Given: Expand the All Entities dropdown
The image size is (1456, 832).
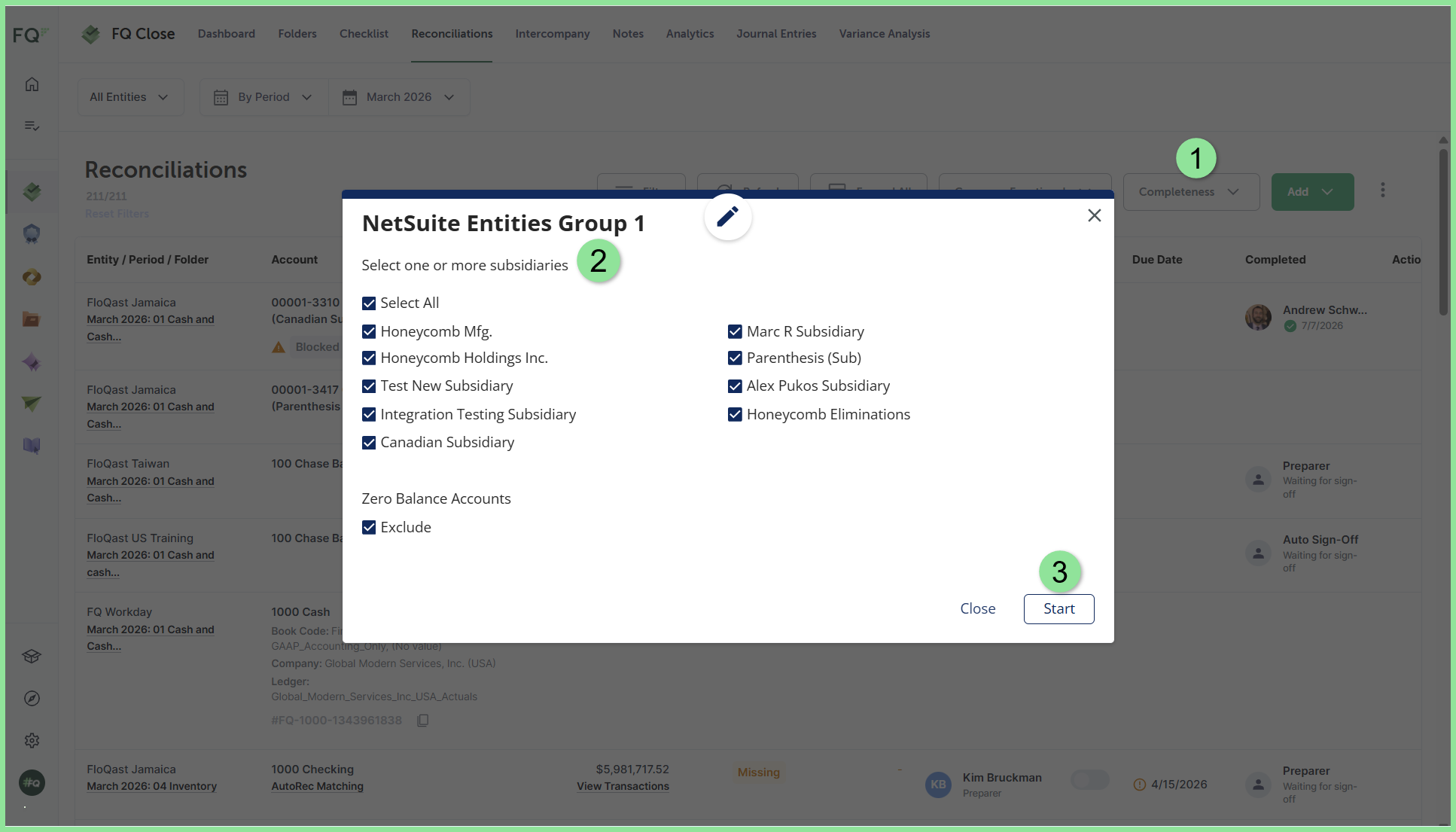Looking at the screenshot, I should point(130,97).
